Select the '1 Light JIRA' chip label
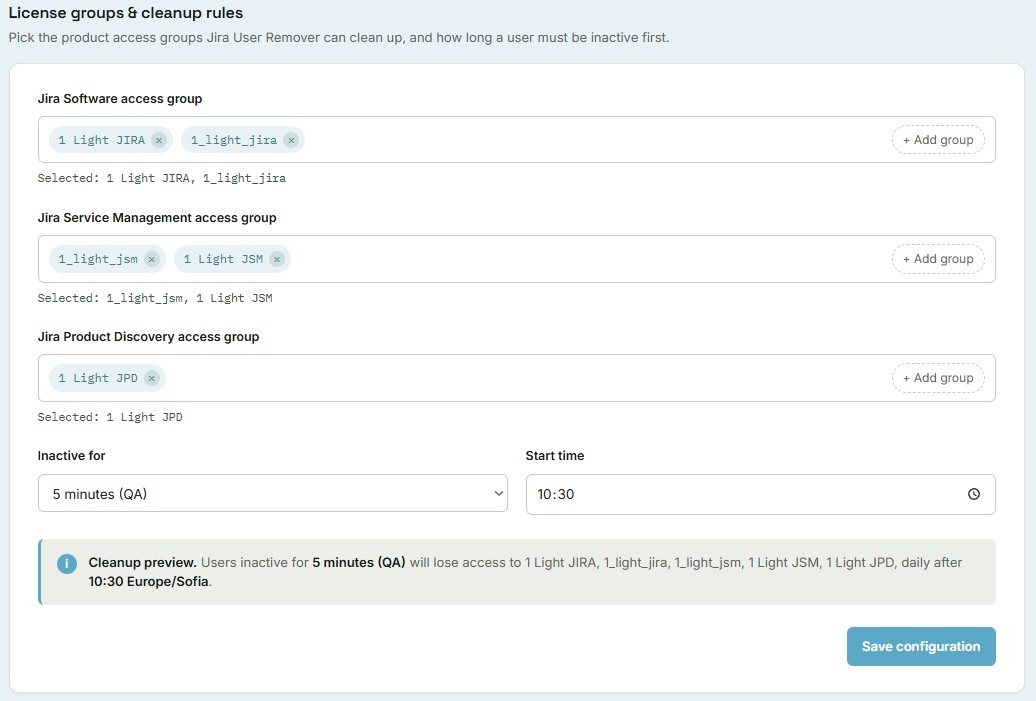The width and height of the screenshot is (1036, 701). 101,140
